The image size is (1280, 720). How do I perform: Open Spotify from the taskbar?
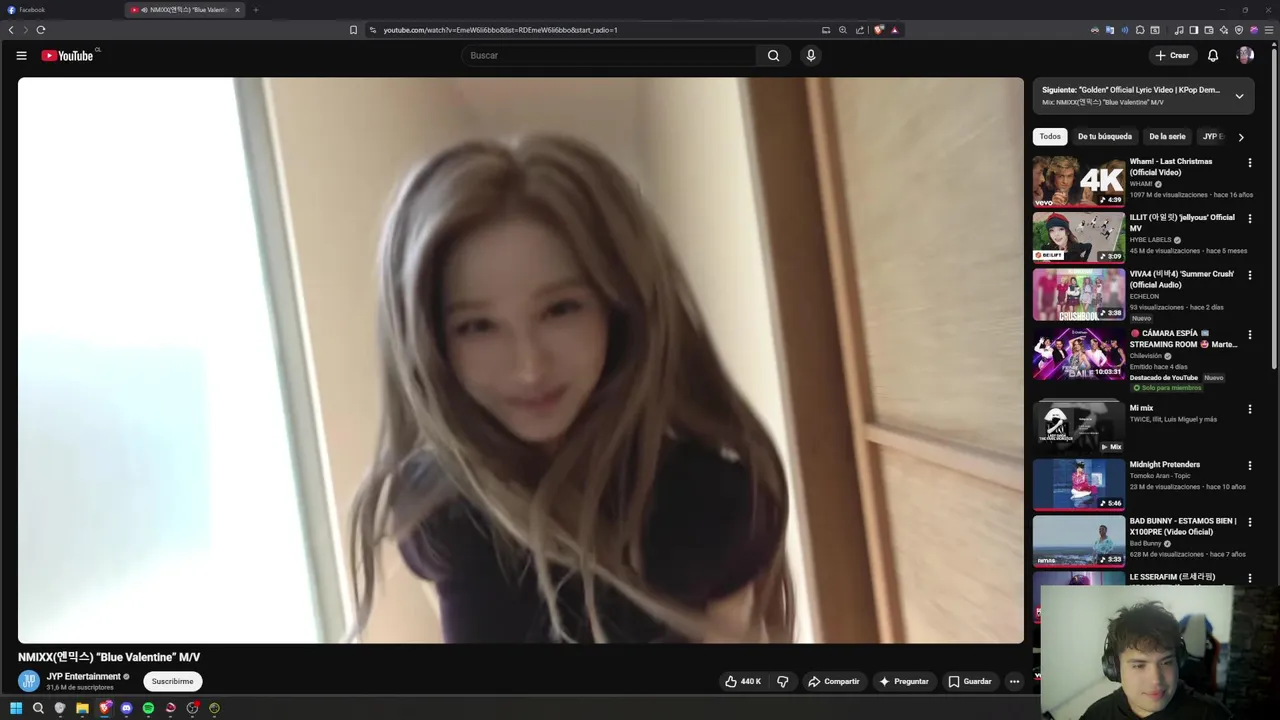coord(148,708)
